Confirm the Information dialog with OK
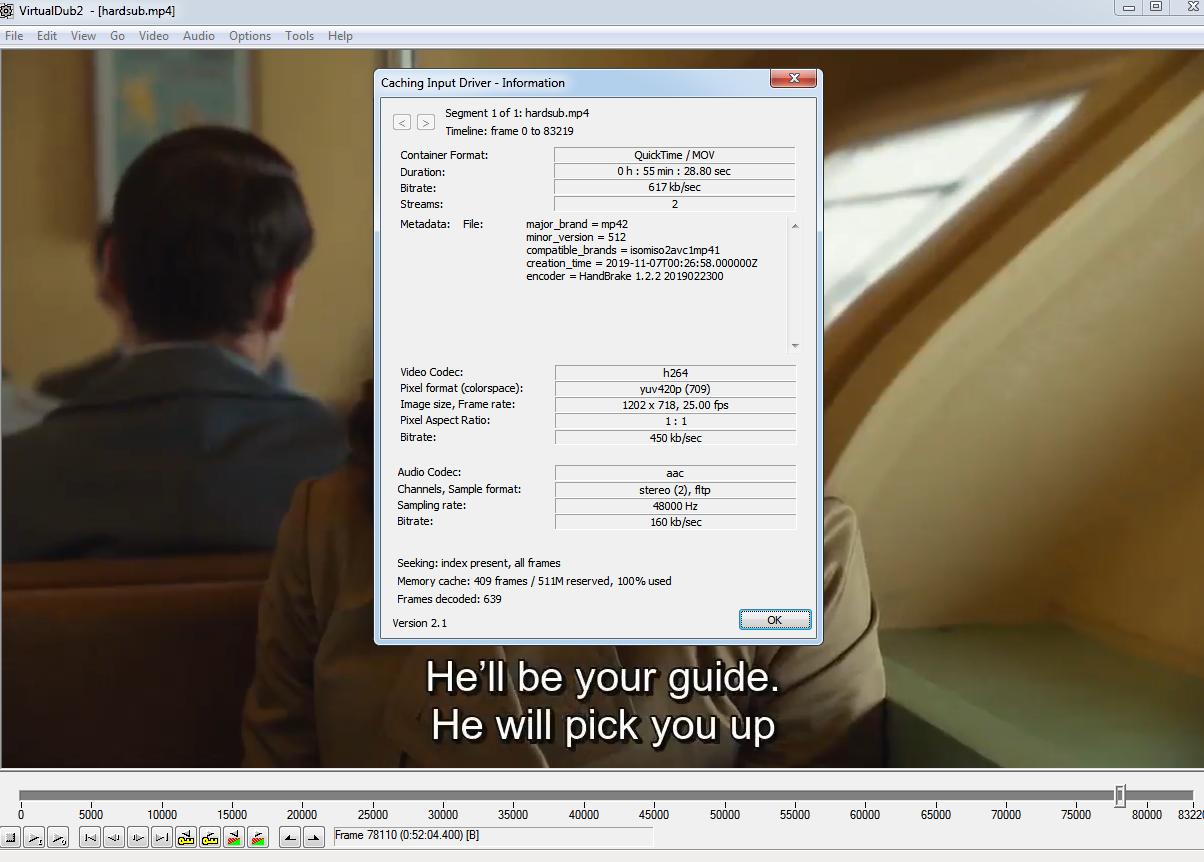Viewport: 1204px width, 862px height. (774, 620)
